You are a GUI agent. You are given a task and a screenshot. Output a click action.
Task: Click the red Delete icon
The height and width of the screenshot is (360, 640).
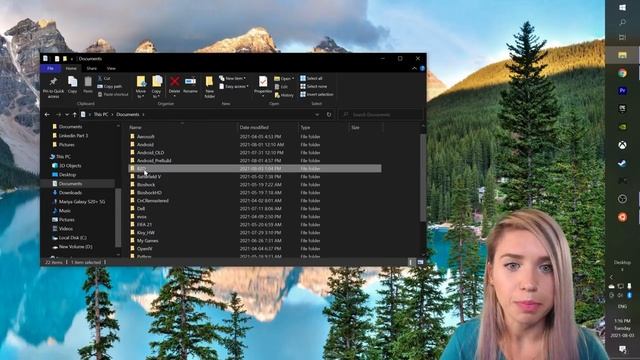pos(174,82)
